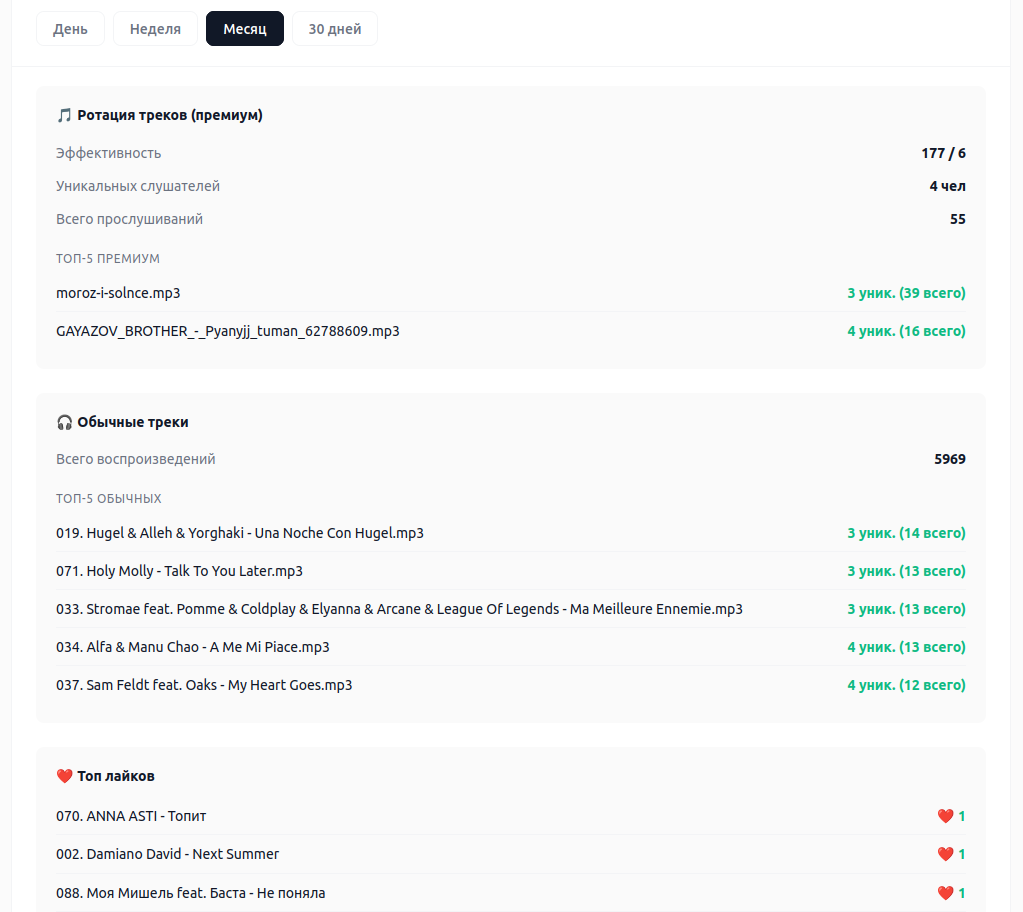Image resolution: width=1023 pixels, height=912 pixels.
Task: Select the 30 дней period tab
Action: point(335,29)
